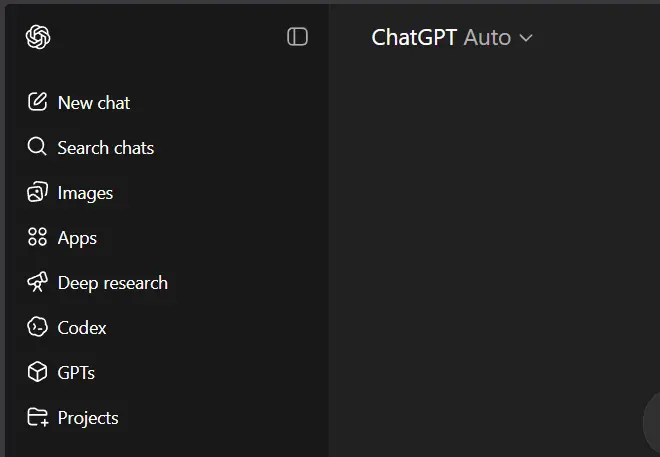Viewport: 660px width, 457px height.
Task: Click the four-circles Apps icon
Action: (37, 237)
